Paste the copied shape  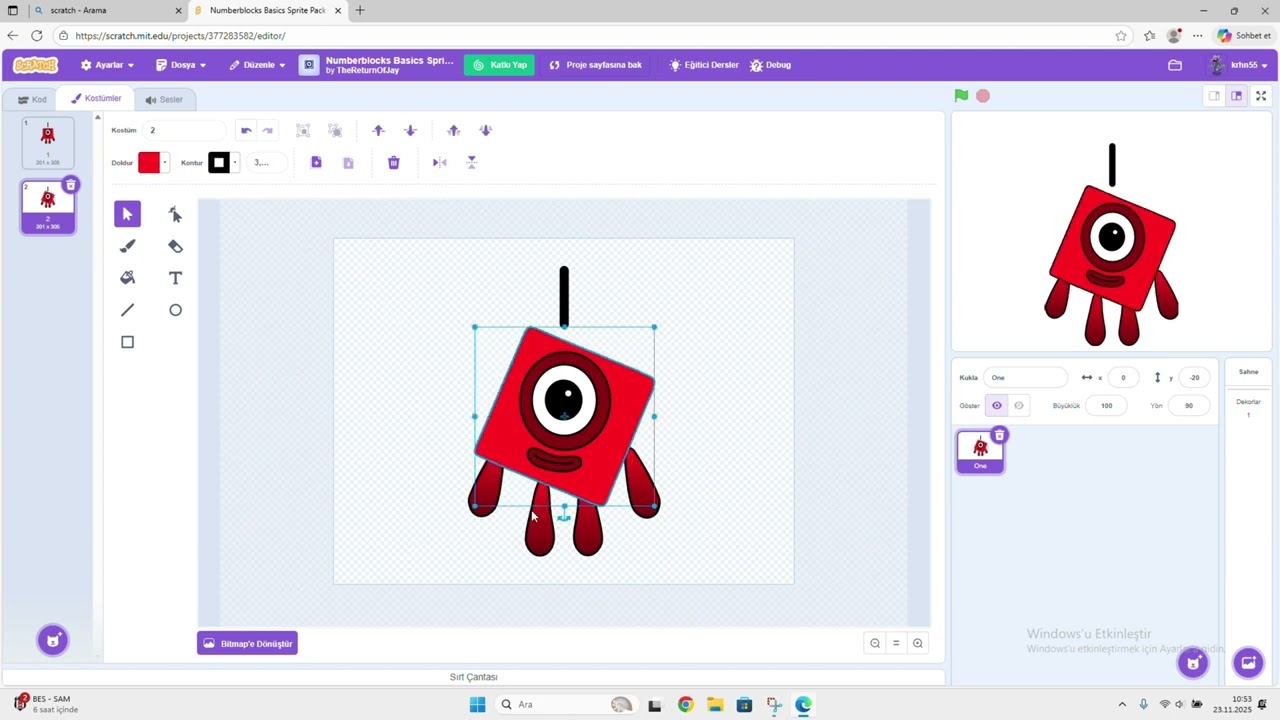[x=348, y=162]
